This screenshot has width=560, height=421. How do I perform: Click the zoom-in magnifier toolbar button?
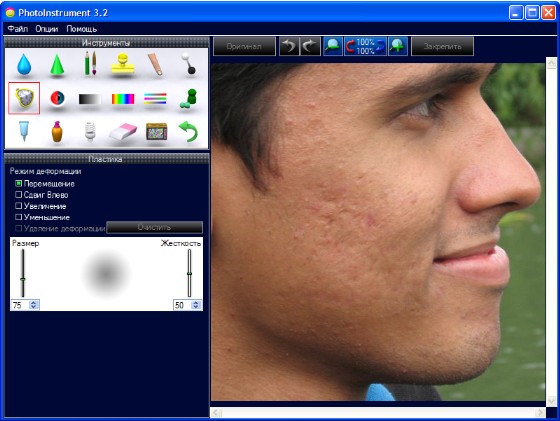pos(398,46)
